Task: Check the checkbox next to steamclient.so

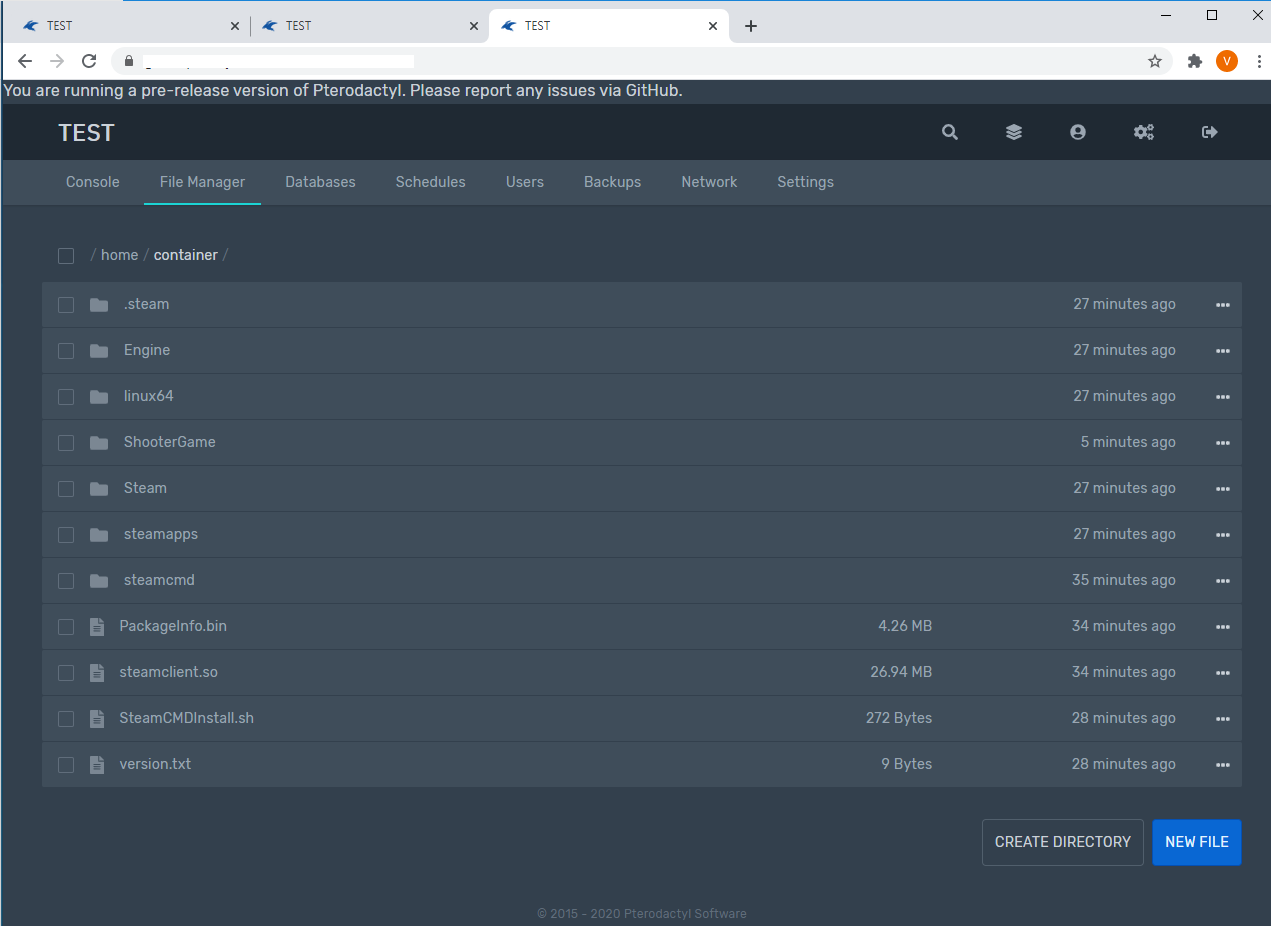Action: (66, 672)
